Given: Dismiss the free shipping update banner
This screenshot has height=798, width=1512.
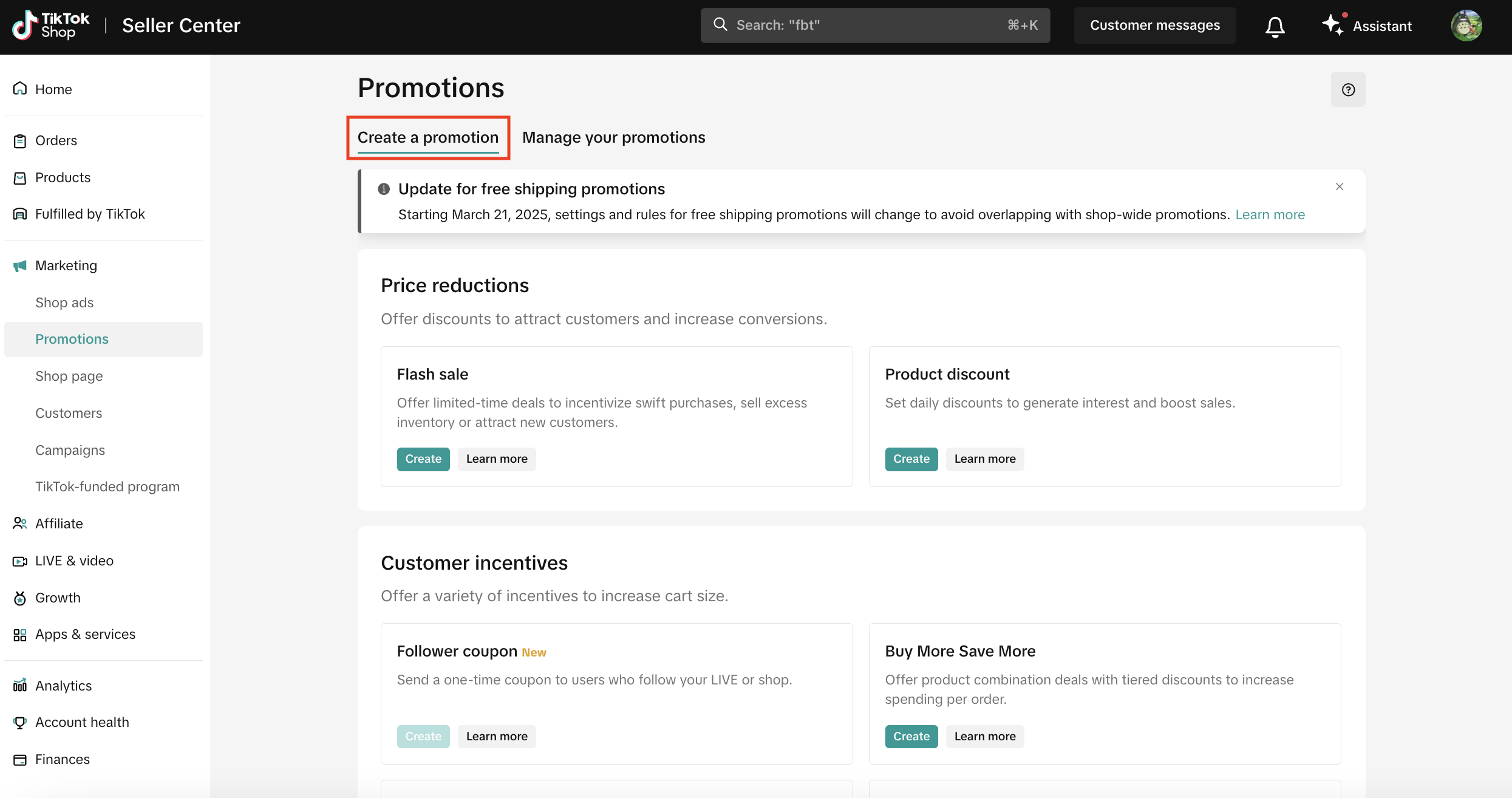Looking at the screenshot, I should (1340, 186).
